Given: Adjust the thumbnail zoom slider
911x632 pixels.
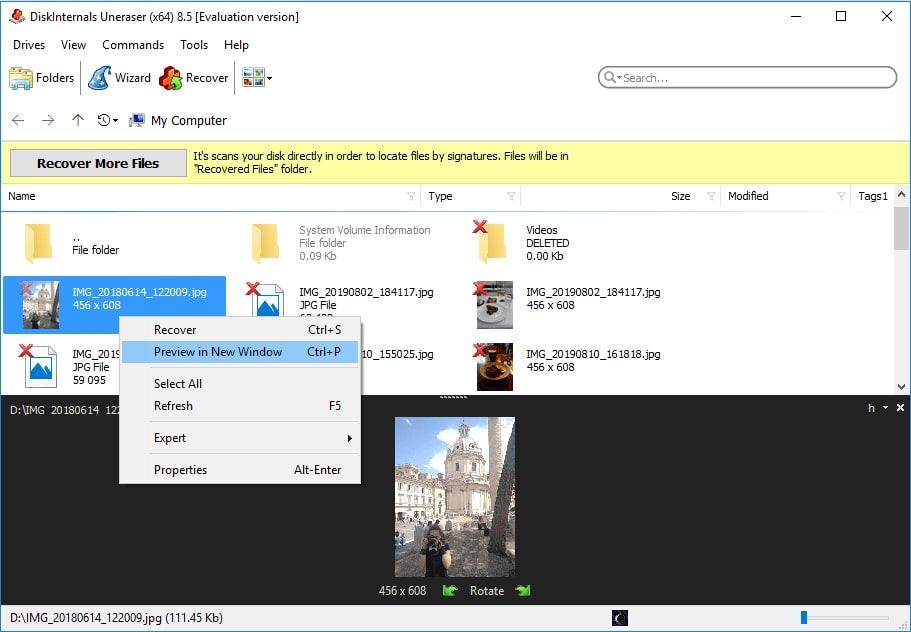Looking at the screenshot, I should pos(804,619).
